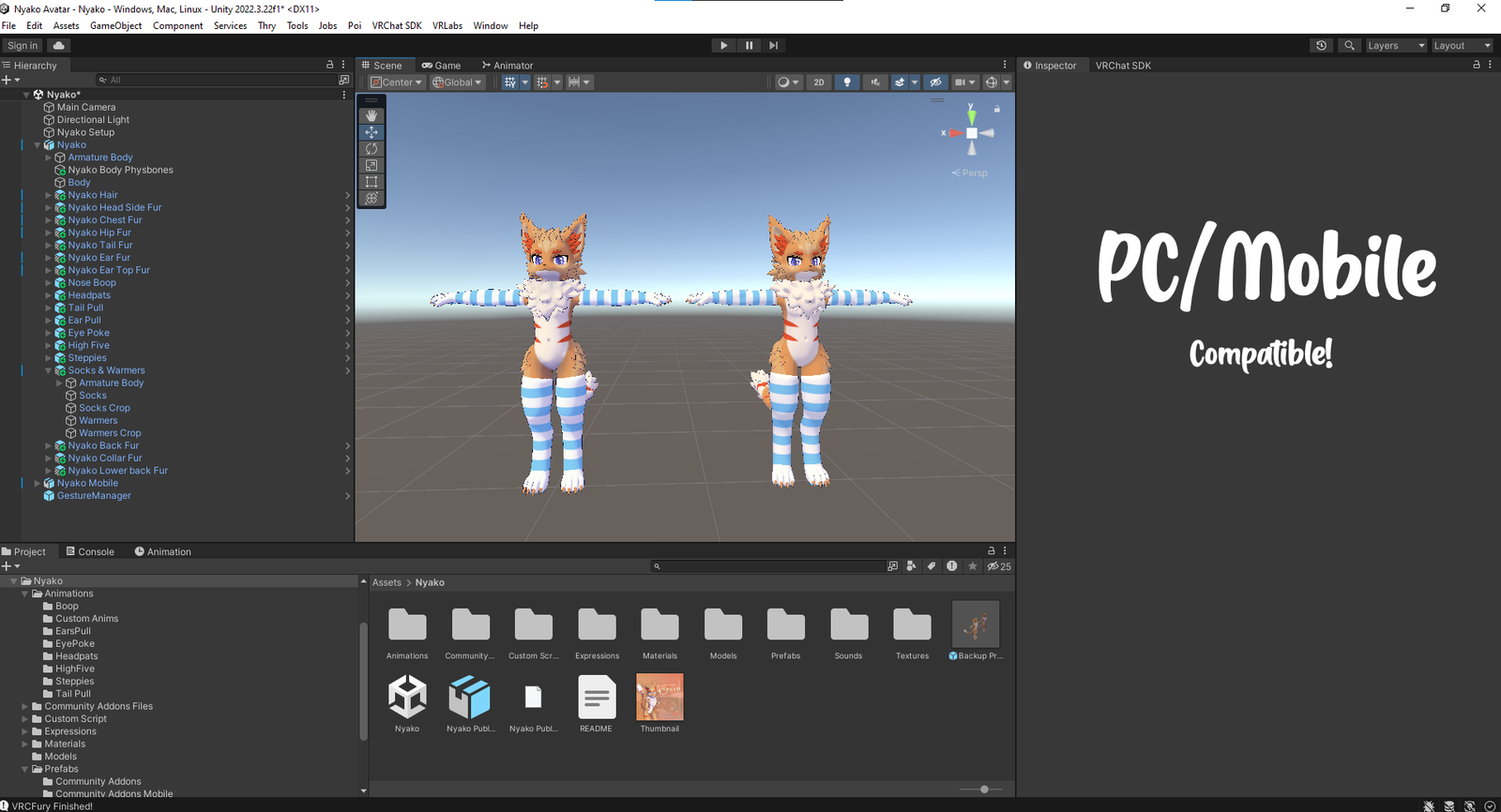Select the Thumbnail image asset
This screenshot has width=1501, height=812.
click(x=660, y=699)
